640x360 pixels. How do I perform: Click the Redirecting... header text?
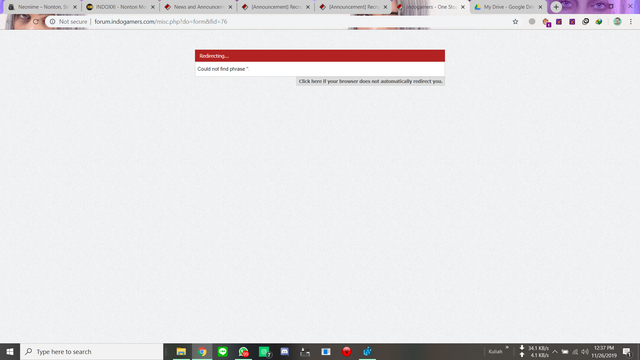pos(214,56)
